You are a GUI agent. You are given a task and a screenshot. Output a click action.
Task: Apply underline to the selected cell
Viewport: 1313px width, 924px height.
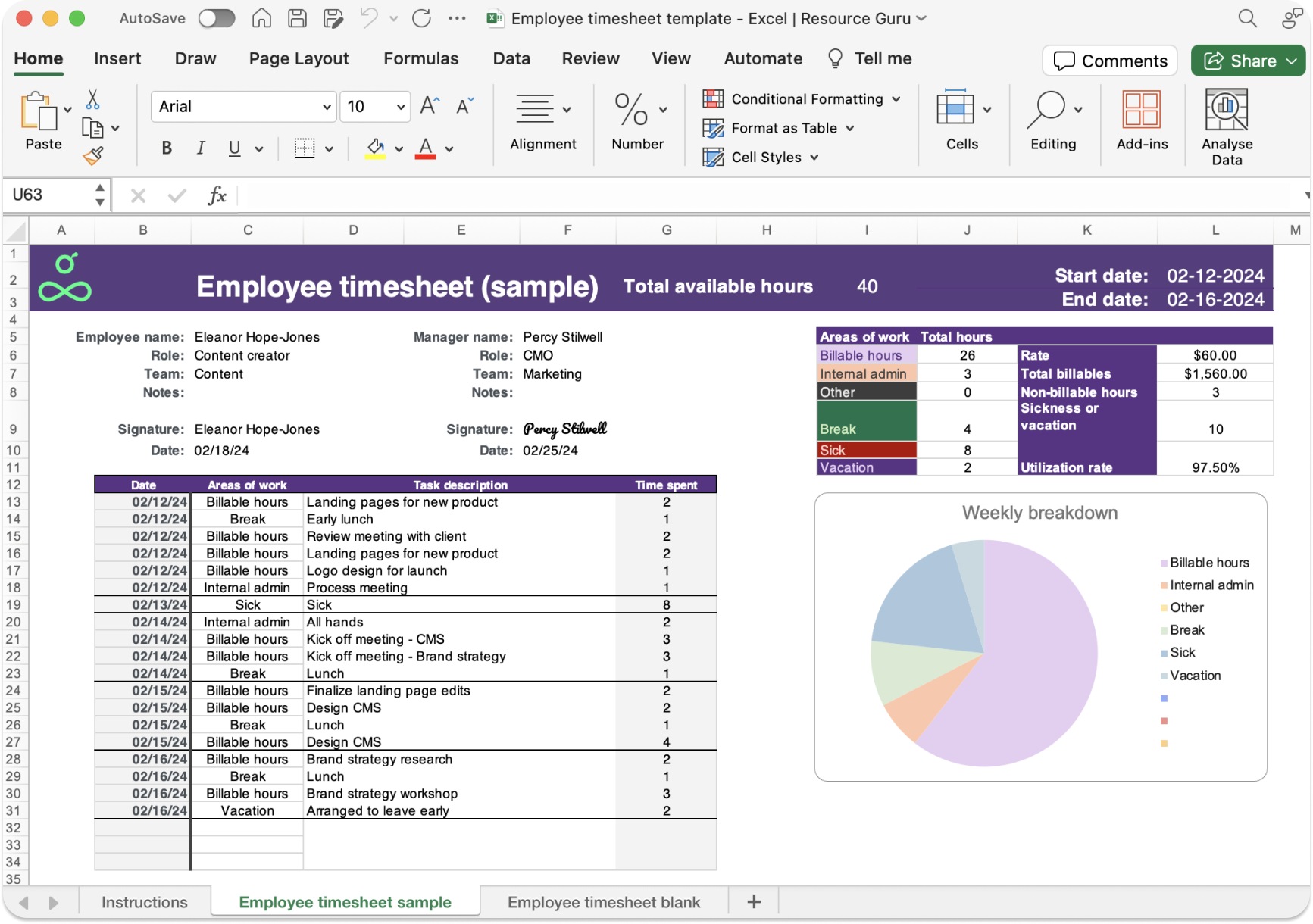[x=234, y=148]
